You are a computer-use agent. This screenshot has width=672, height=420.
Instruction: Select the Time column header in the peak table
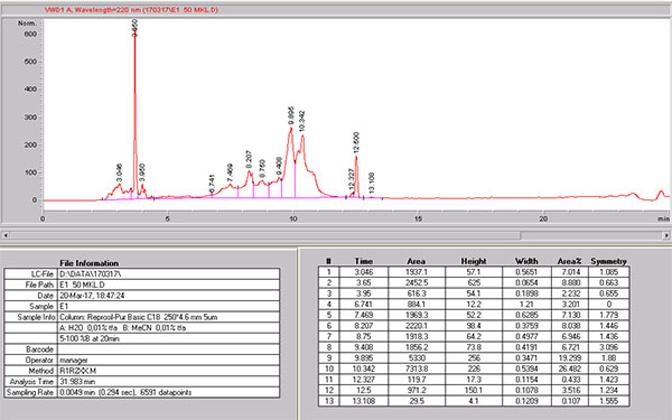[363, 261]
